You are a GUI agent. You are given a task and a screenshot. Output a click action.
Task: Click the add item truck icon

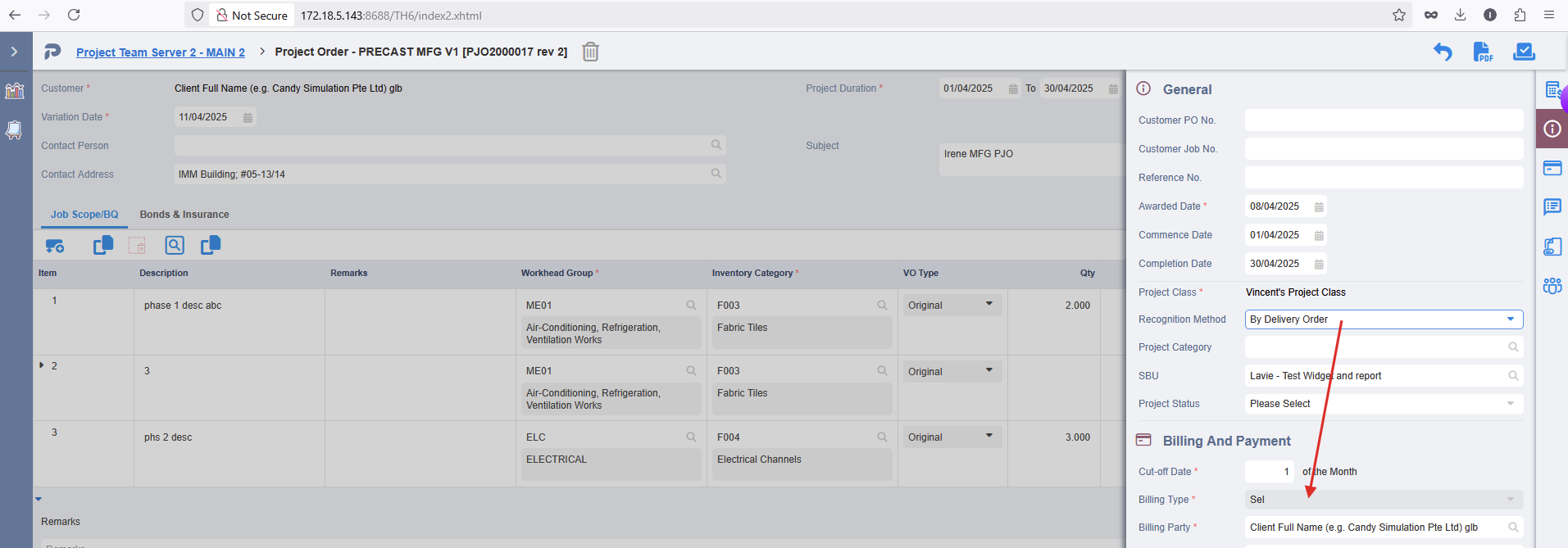pyautogui.click(x=55, y=245)
